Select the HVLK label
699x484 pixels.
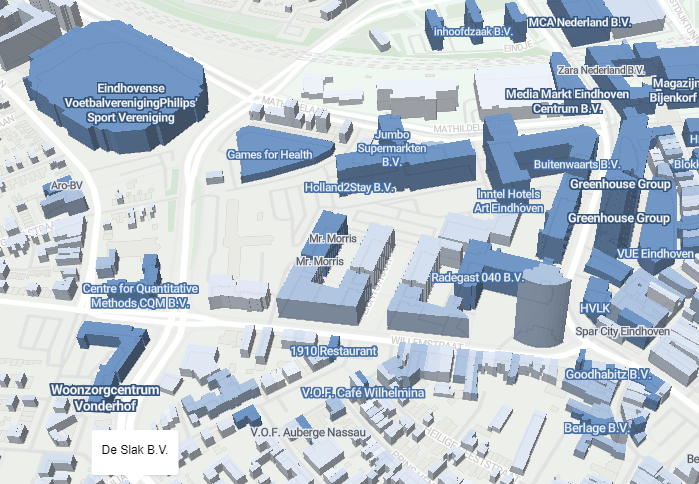tap(595, 308)
